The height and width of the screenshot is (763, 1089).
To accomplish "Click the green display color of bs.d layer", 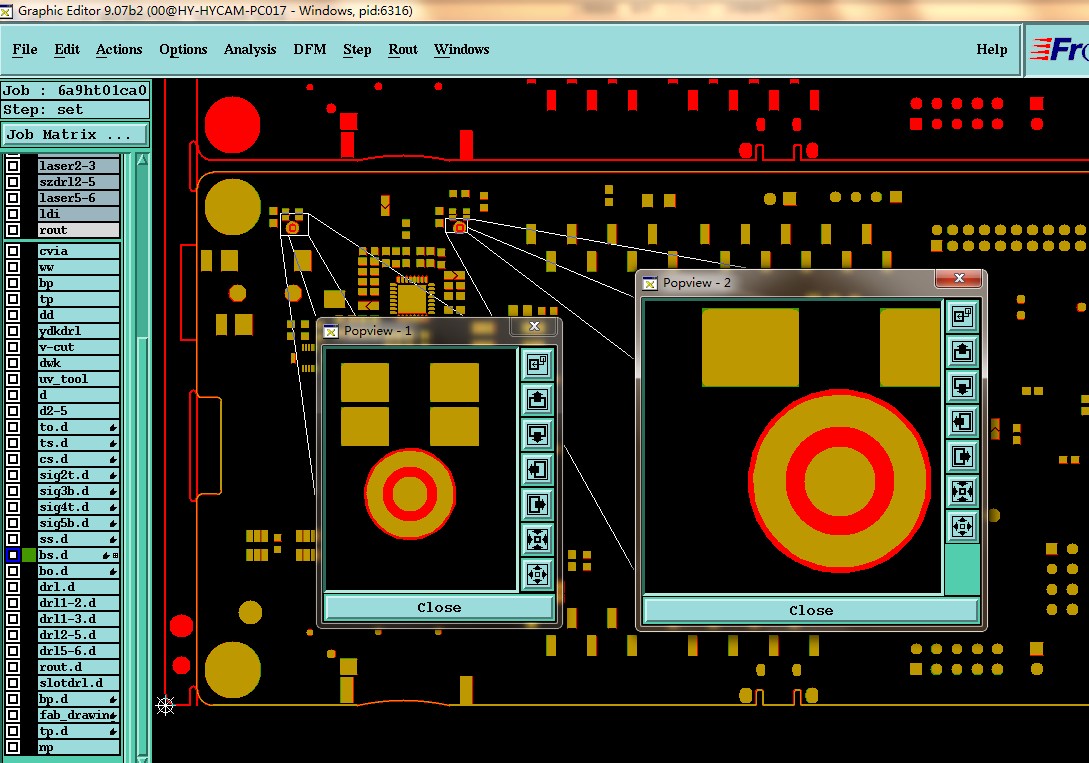I will [28, 555].
